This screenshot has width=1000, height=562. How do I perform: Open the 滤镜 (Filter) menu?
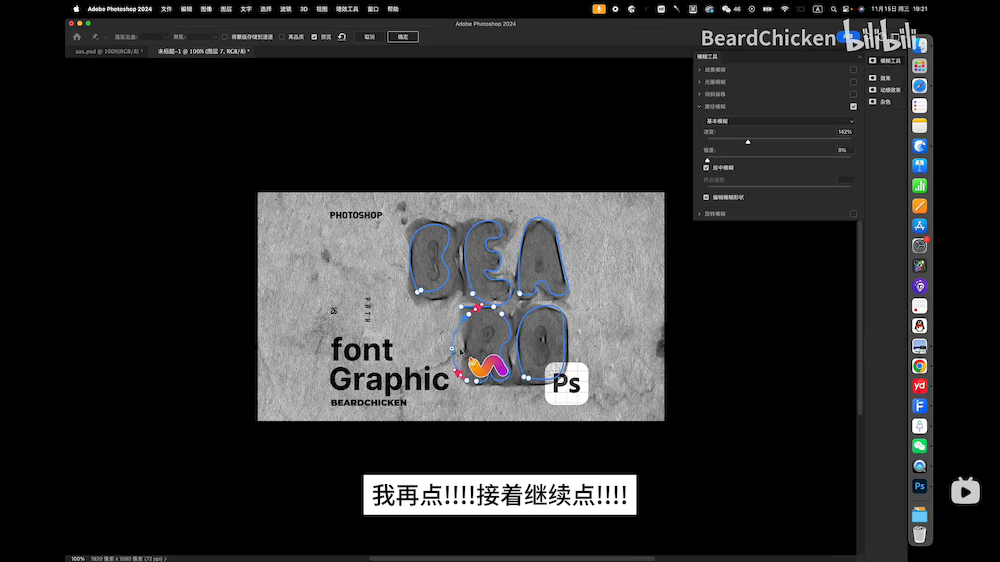[286, 8]
